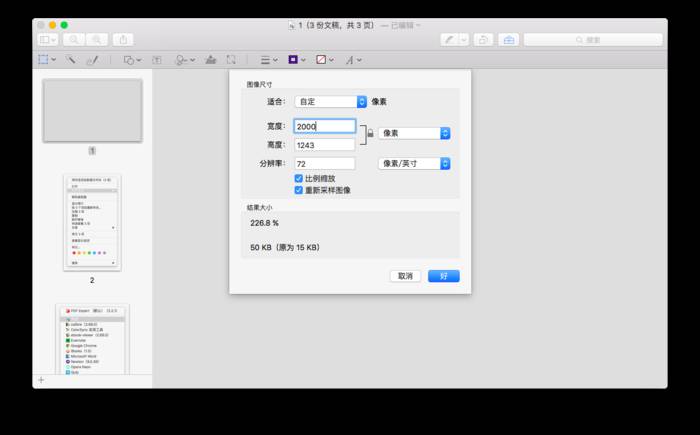
Task: Open the Share button in toolbar
Action: (123, 40)
